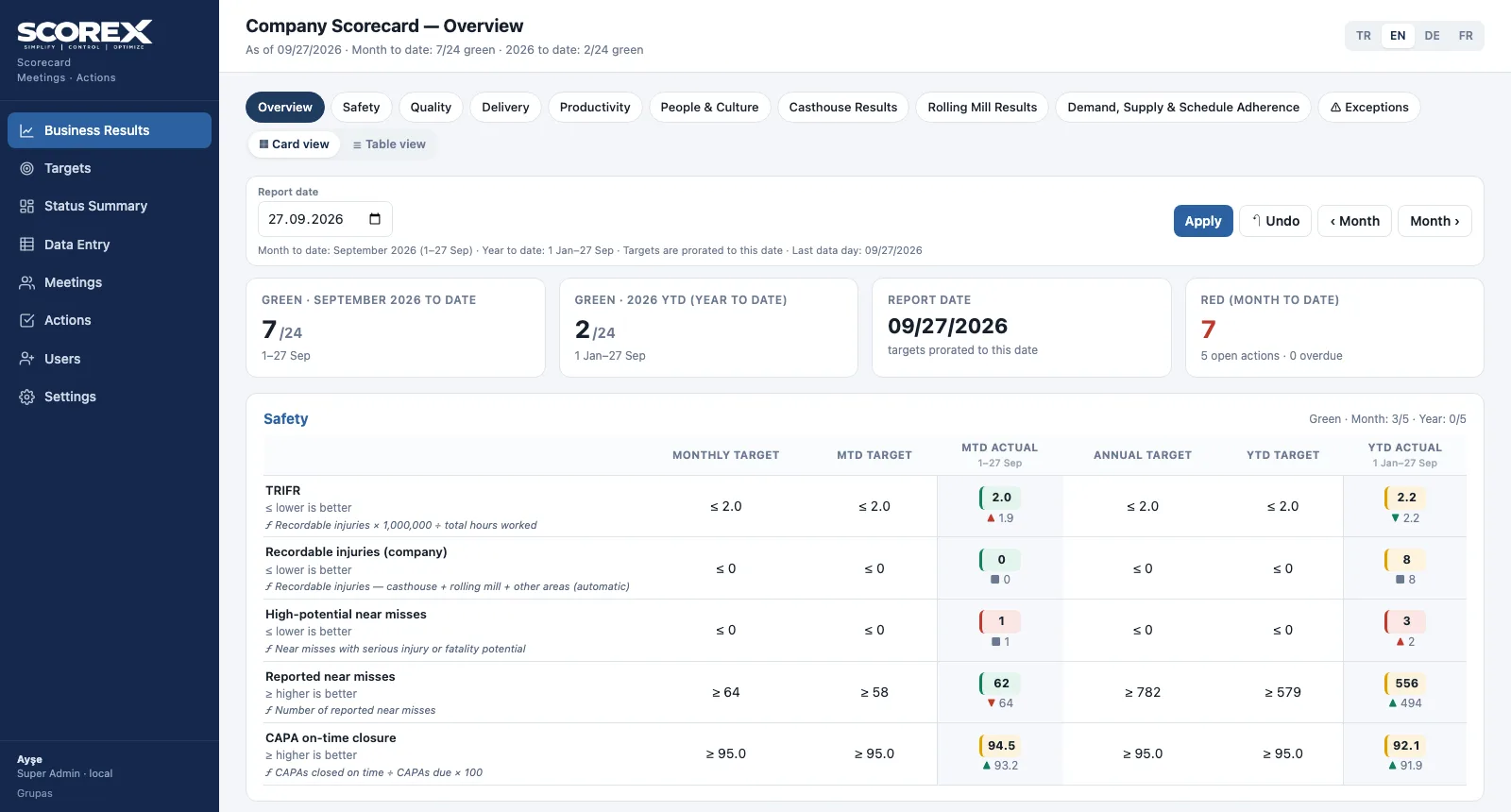
Task: Open Status Summary grid icon
Action: pos(27,206)
